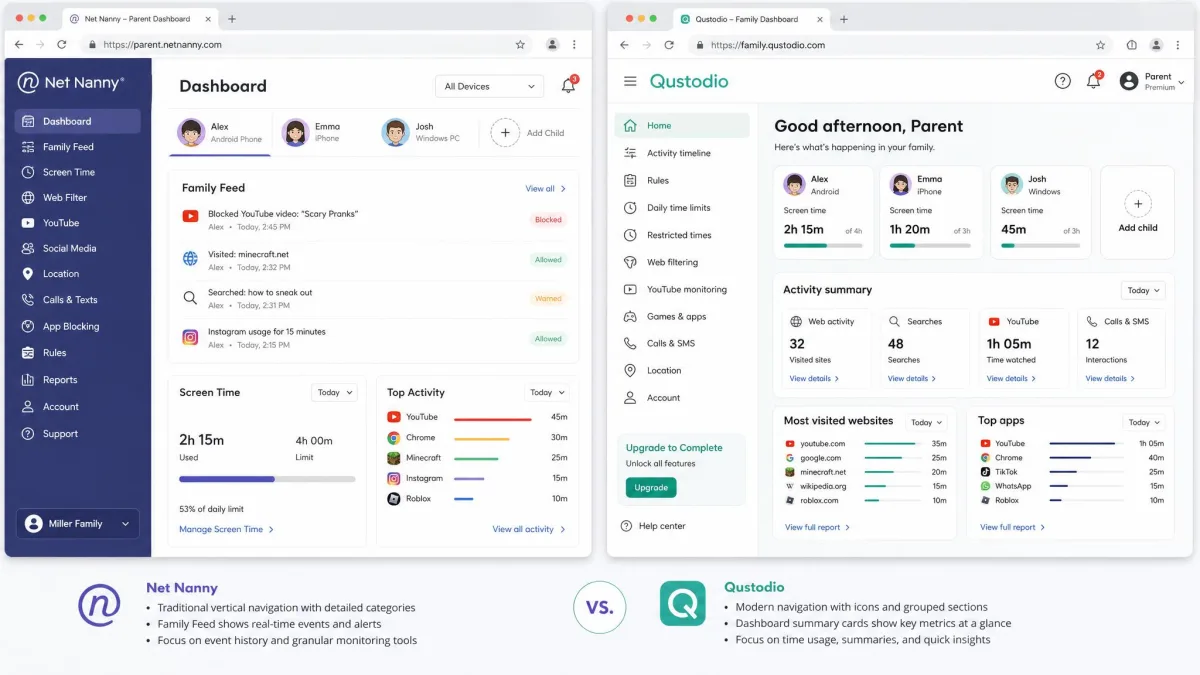Image resolution: width=1200 pixels, height=675 pixels.
Task: Bookmark the Net Nanny page with star
Action: click(520, 45)
